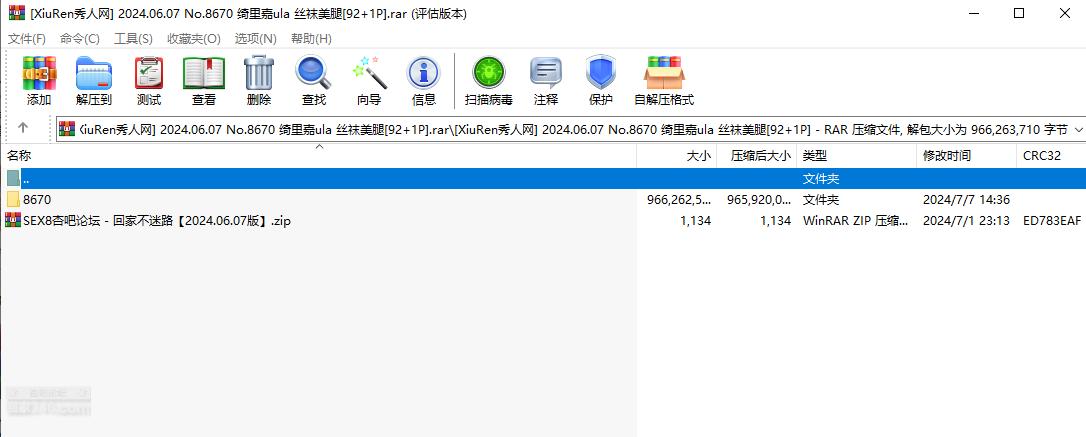The height and width of the screenshot is (437, 1086).
Task: Select the 8670 folder icon
Action: pyautogui.click(x=13, y=199)
